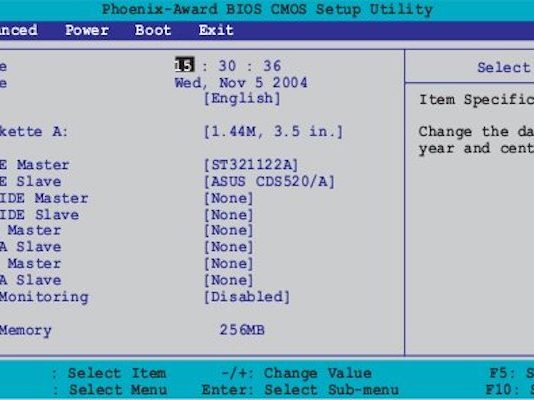The image size is (534, 400).
Task: Click the 'Enter: Select Sub-menu' hint
Action: point(300,390)
